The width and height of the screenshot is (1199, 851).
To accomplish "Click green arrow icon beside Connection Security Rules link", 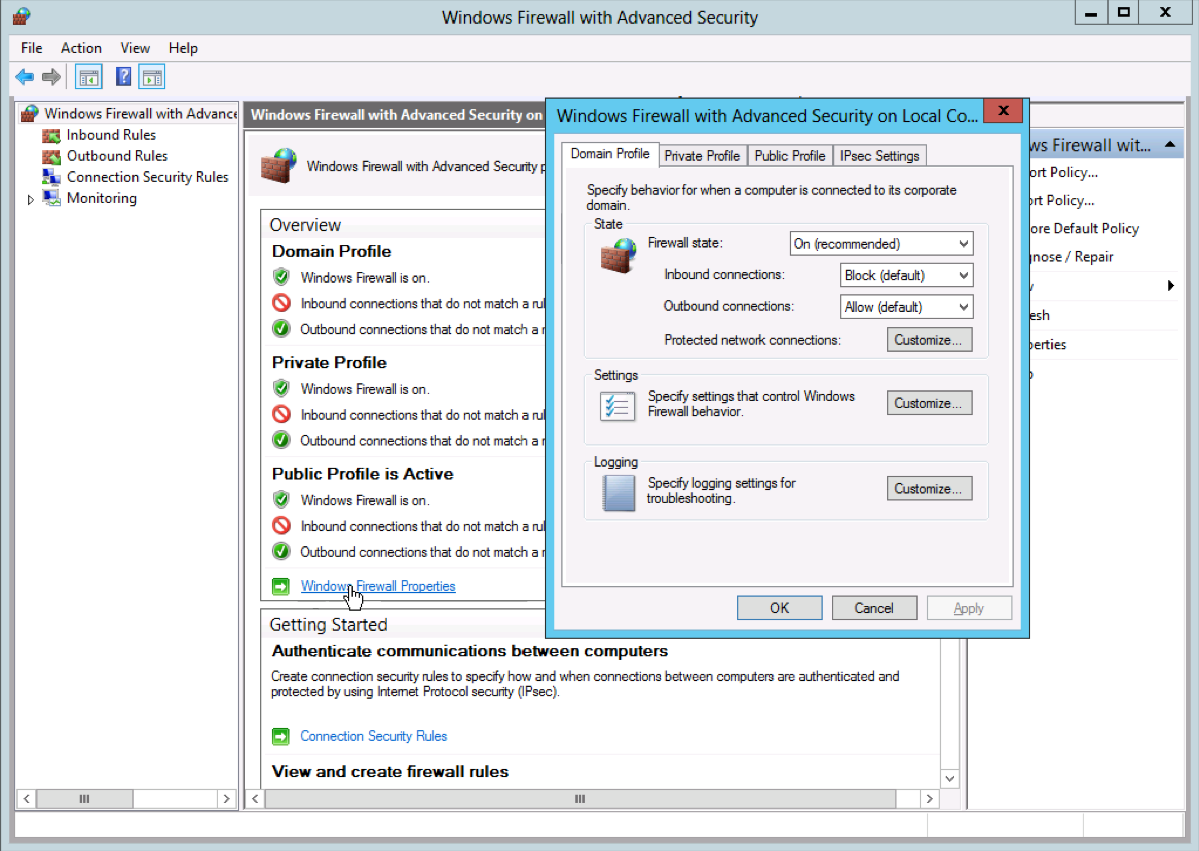I will click(281, 736).
